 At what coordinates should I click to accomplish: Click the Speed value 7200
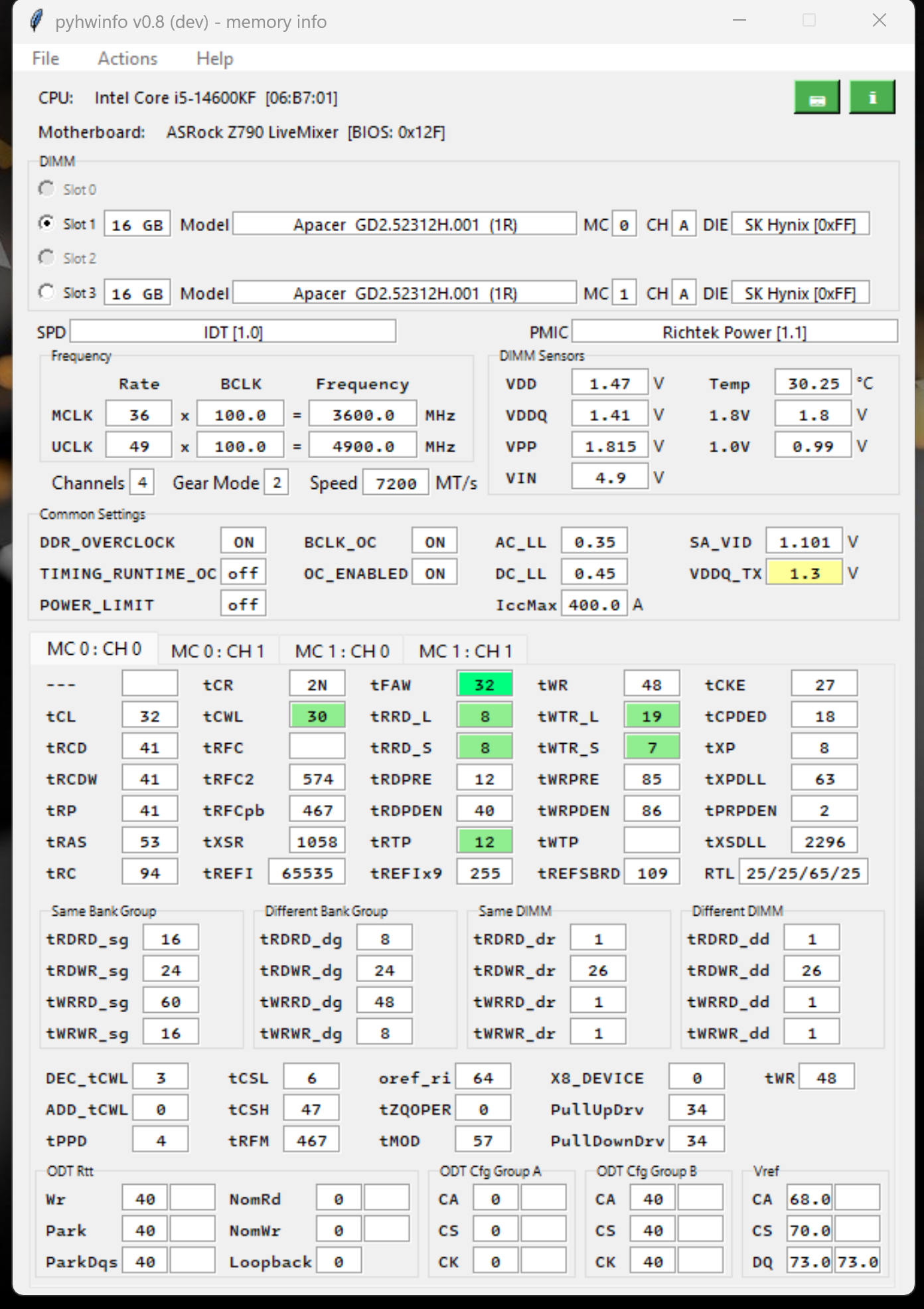(396, 483)
